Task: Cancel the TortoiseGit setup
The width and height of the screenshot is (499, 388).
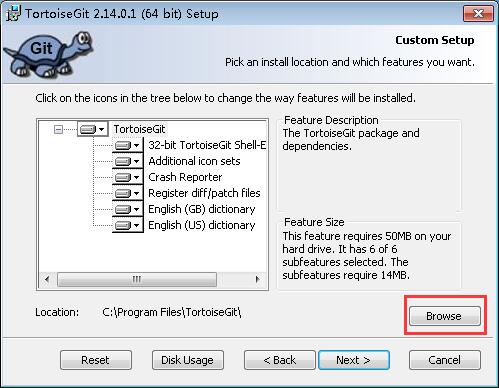Action: point(445,360)
